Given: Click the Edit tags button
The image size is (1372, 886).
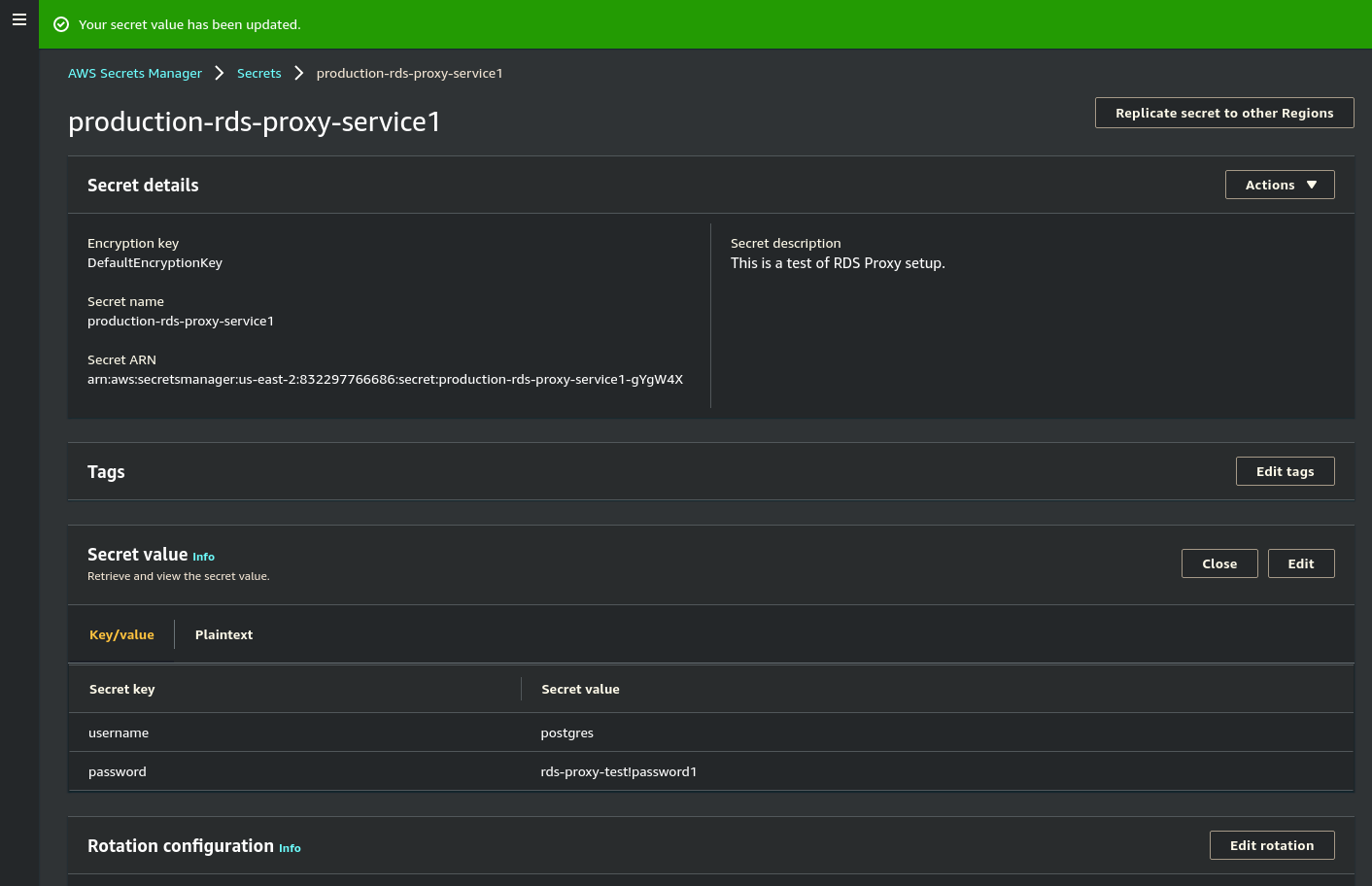Looking at the screenshot, I should point(1285,471).
